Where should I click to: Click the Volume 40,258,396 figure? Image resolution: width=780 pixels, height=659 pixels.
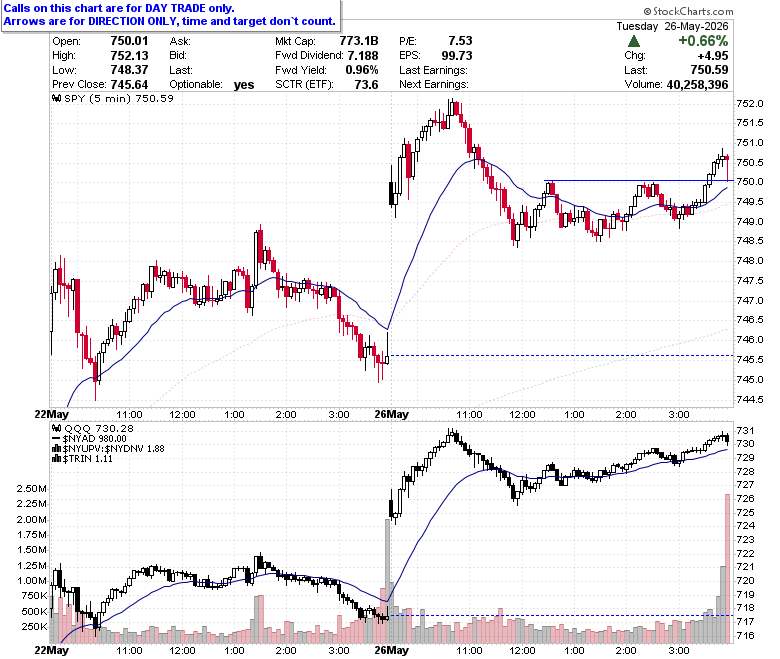point(697,85)
